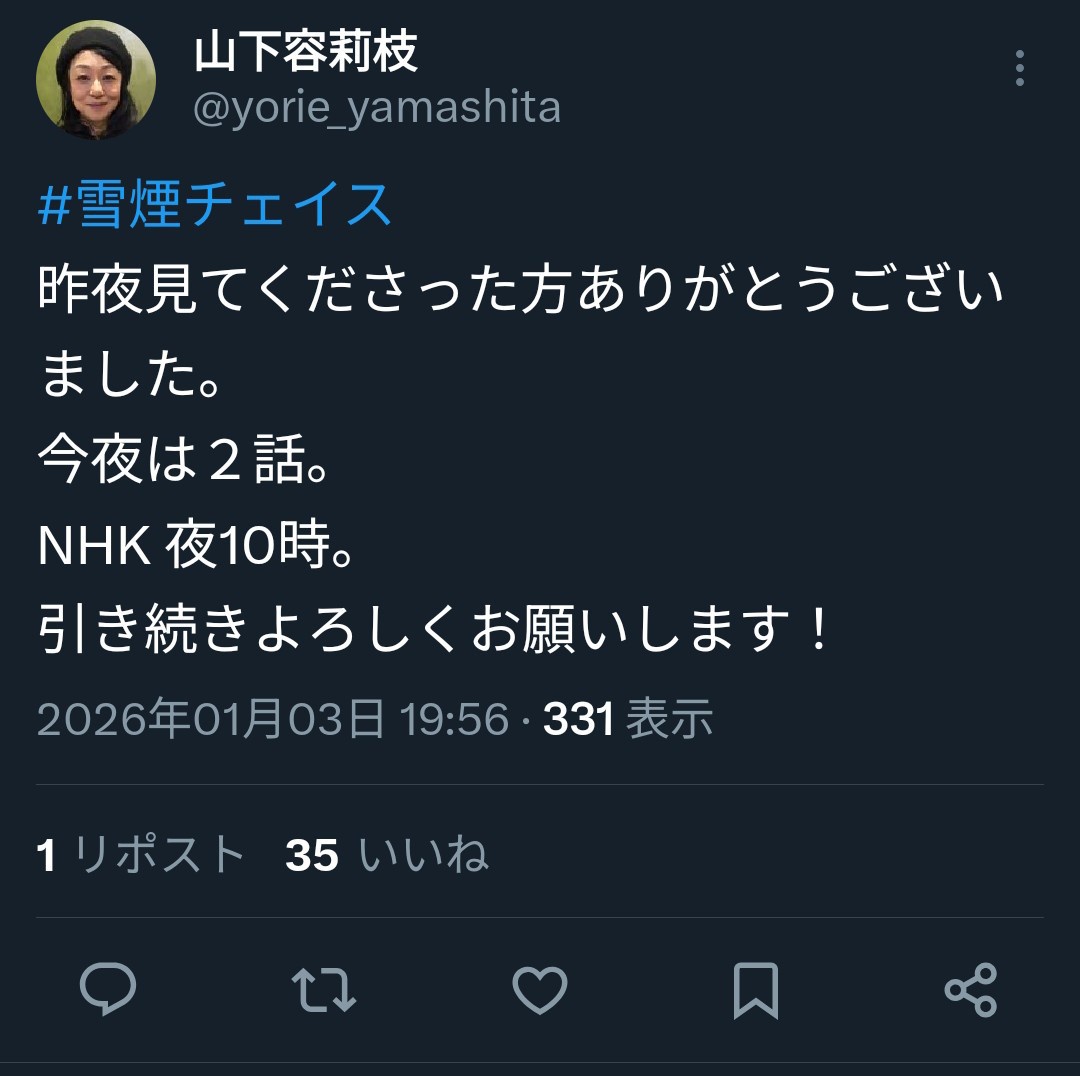Image resolution: width=1080 pixels, height=1076 pixels.
Task: Select the 19:56 post time
Action: 455,719
